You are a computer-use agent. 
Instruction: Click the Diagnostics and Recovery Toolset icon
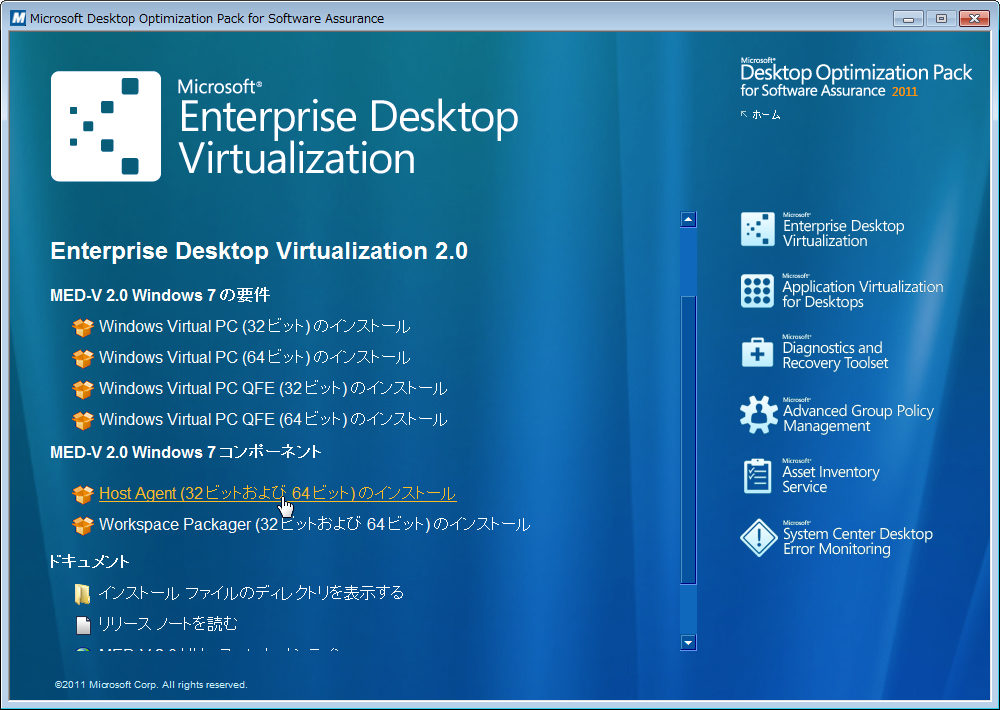tap(758, 352)
